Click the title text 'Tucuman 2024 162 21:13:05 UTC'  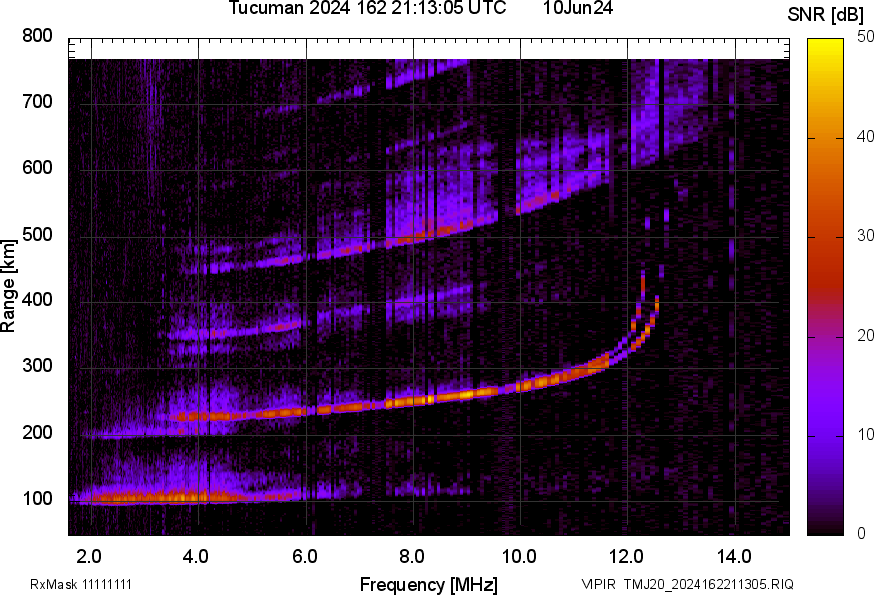tap(367, 8)
